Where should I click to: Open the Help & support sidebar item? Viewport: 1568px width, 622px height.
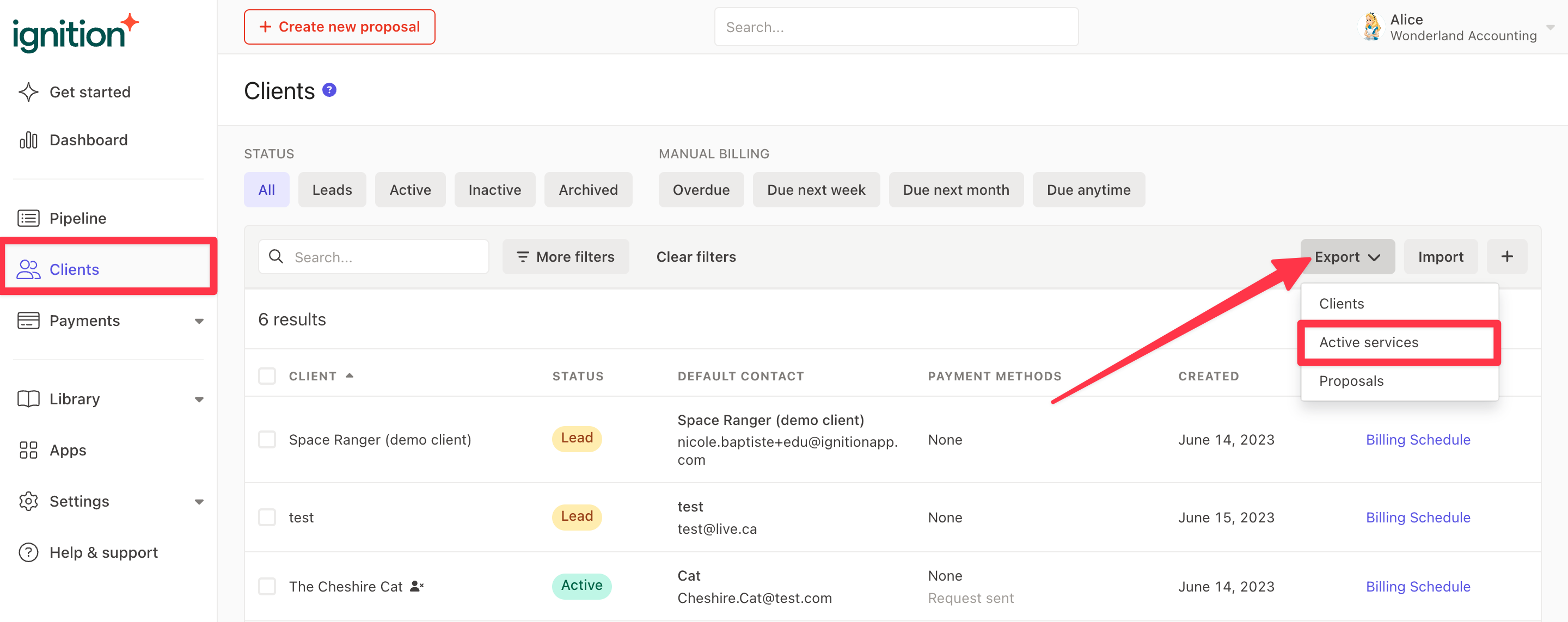[103, 552]
